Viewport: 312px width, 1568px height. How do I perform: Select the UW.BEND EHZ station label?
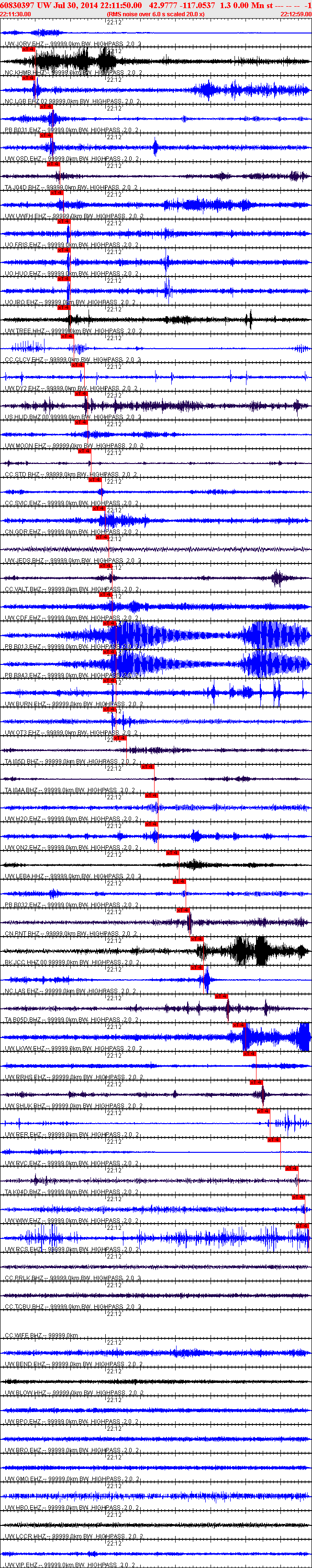(x=74, y=1364)
